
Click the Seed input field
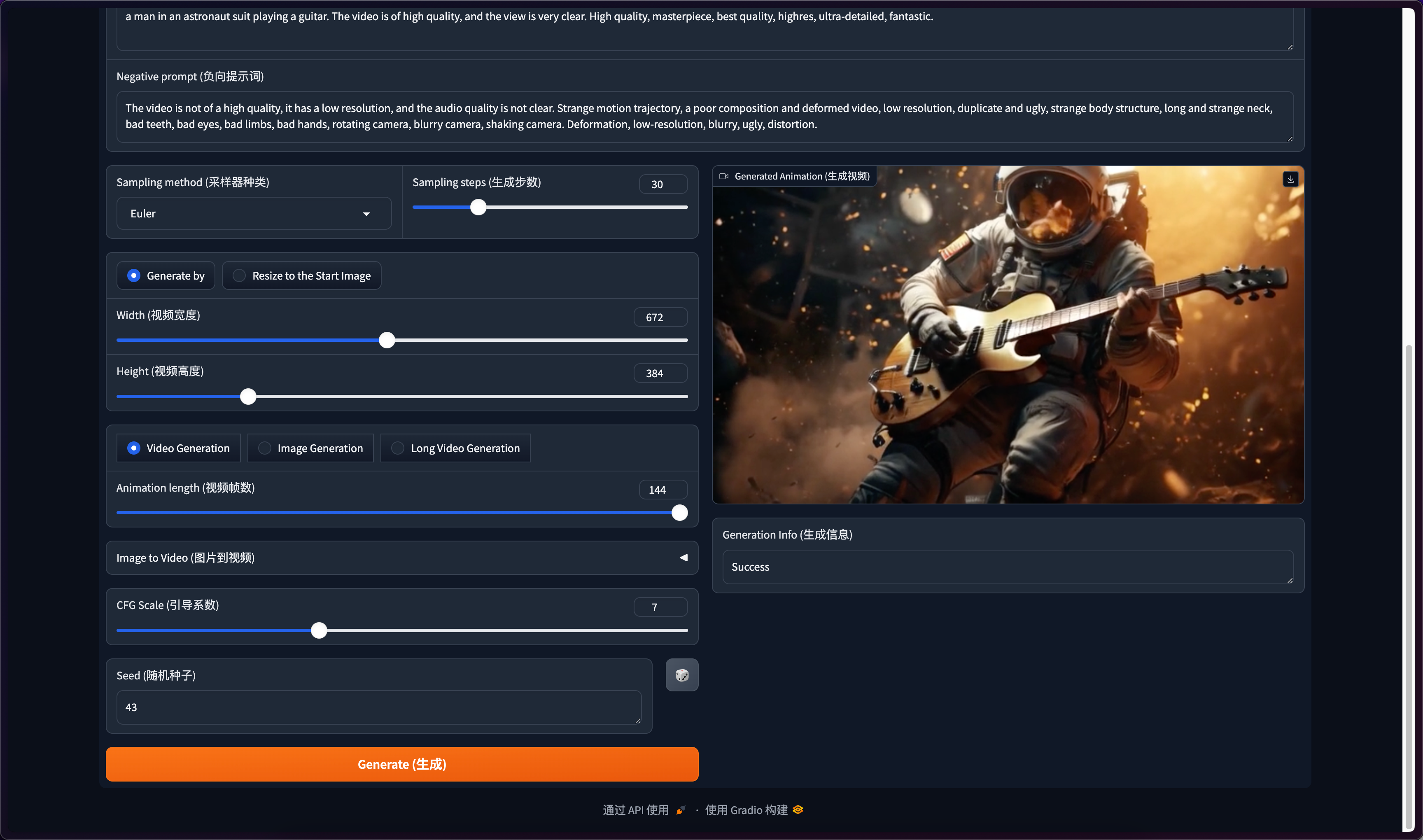(378, 707)
